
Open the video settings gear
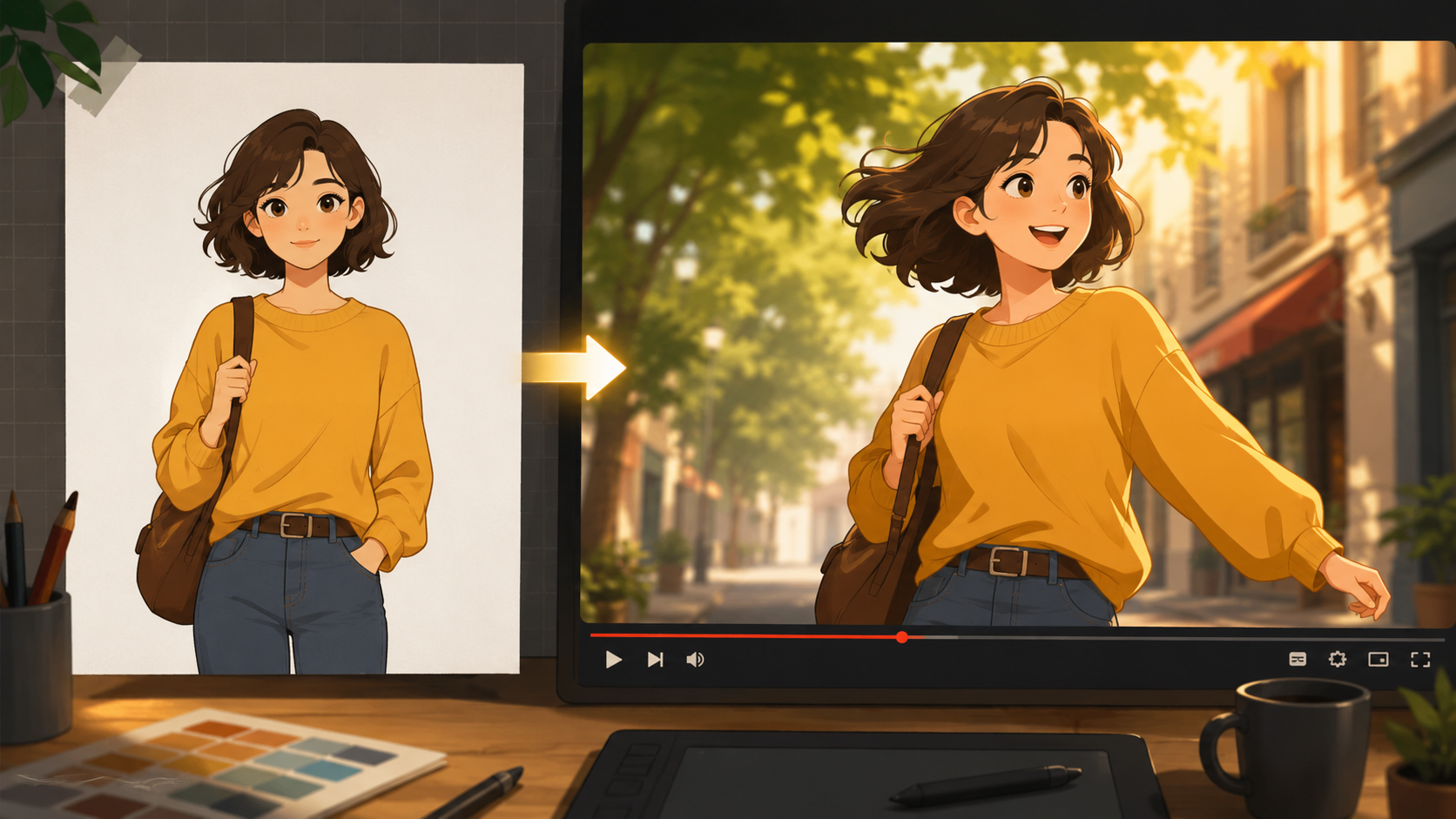(1338, 659)
